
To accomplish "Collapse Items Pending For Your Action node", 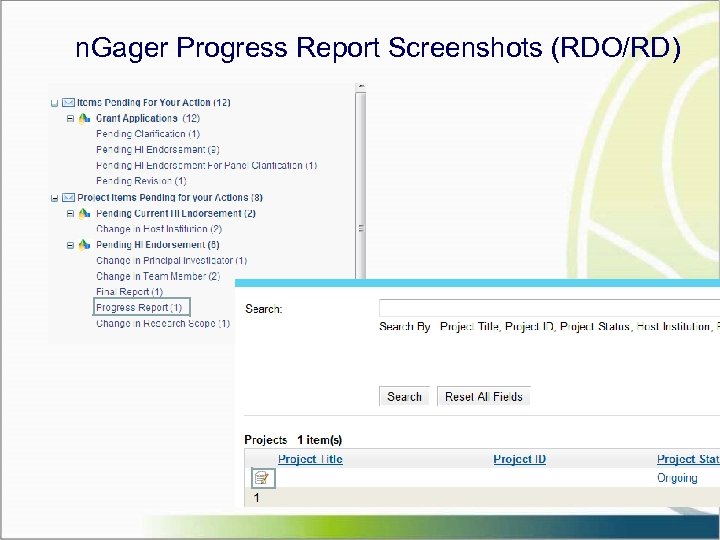I will pos(55,103).
